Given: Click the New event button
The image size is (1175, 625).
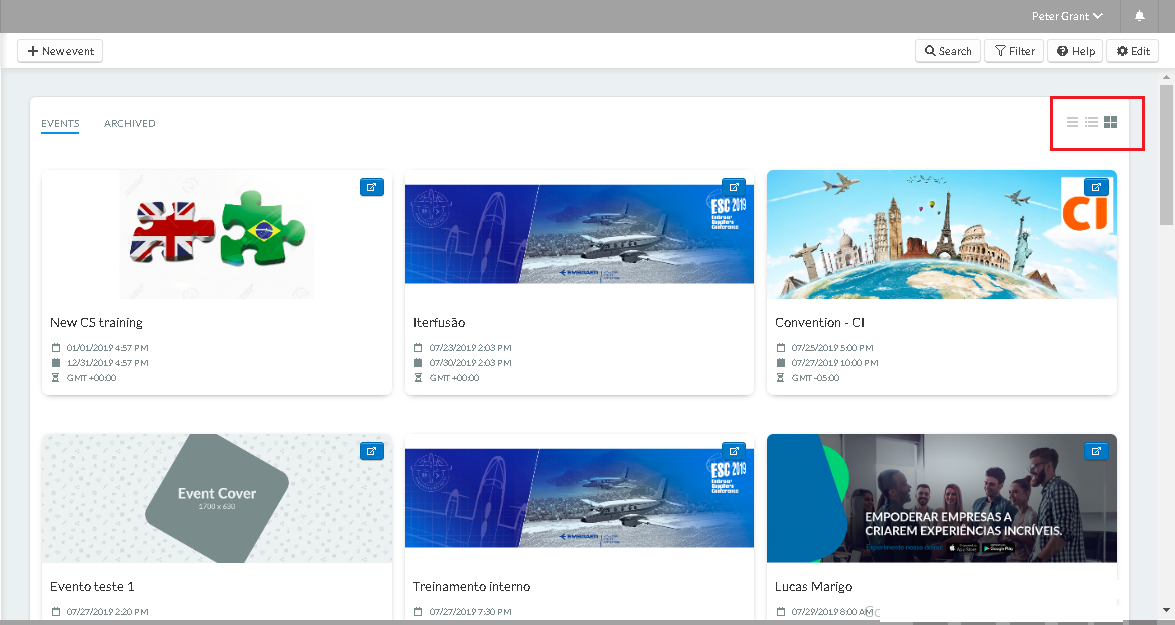Looking at the screenshot, I should (60, 51).
